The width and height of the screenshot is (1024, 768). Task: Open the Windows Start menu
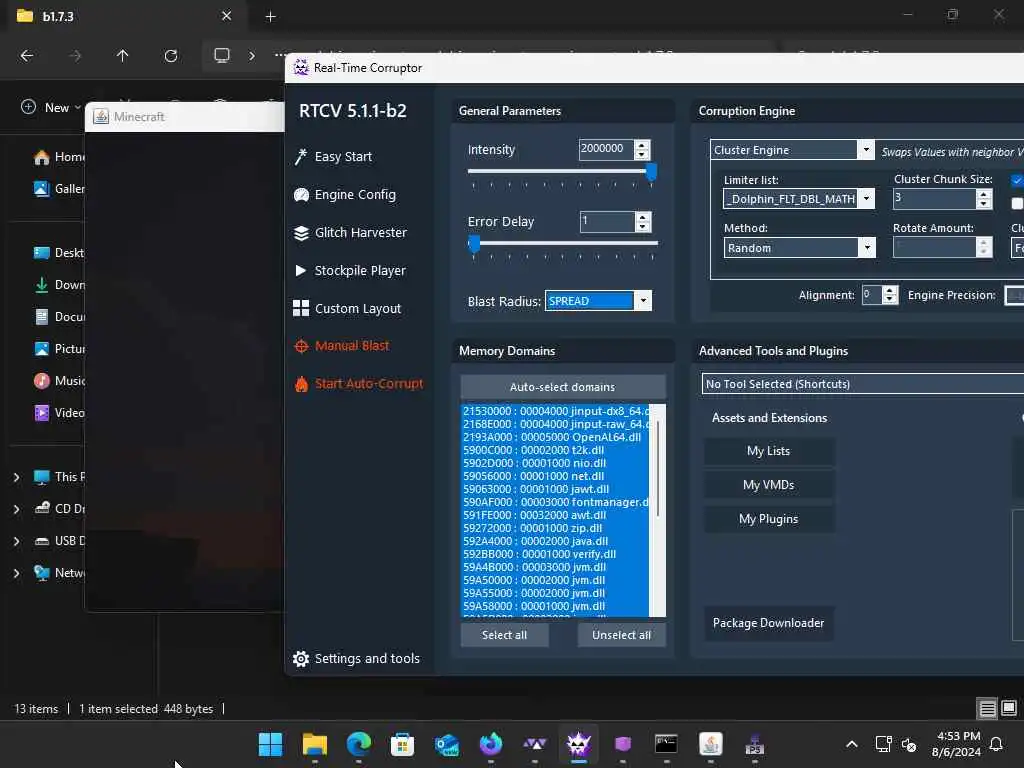coord(270,744)
